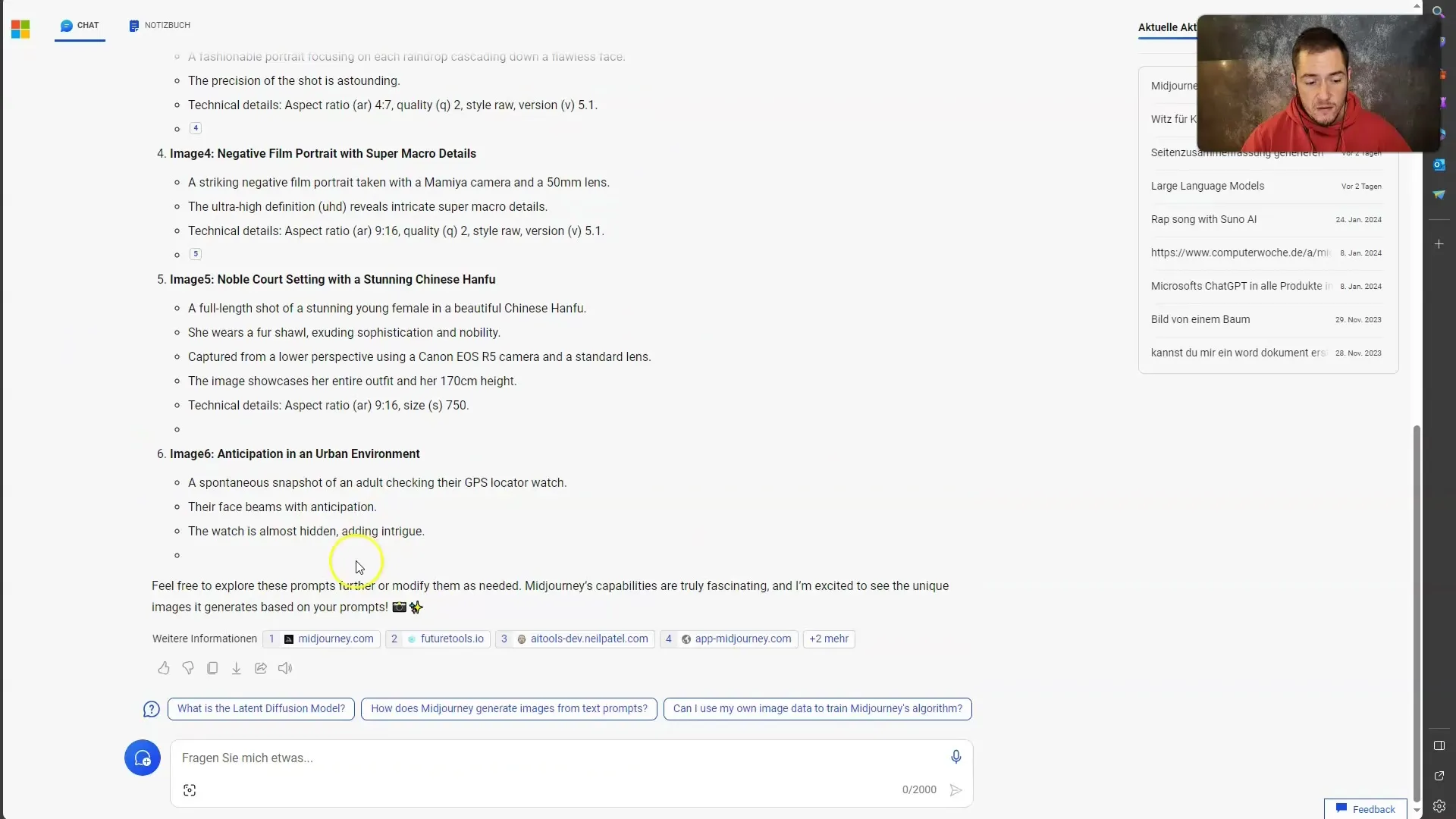The image size is (1456, 819).
Task: Click the copy message icon
Action: pos(212,668)
